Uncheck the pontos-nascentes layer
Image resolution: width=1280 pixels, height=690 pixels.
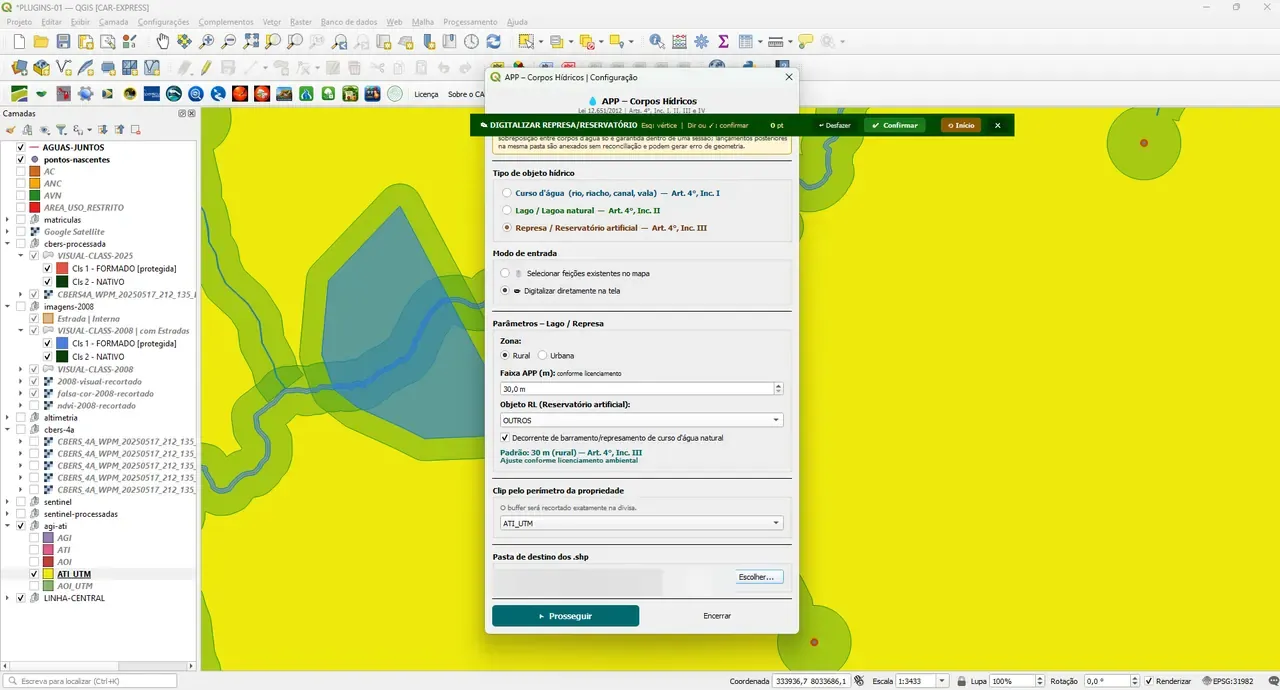coord(20,160)
